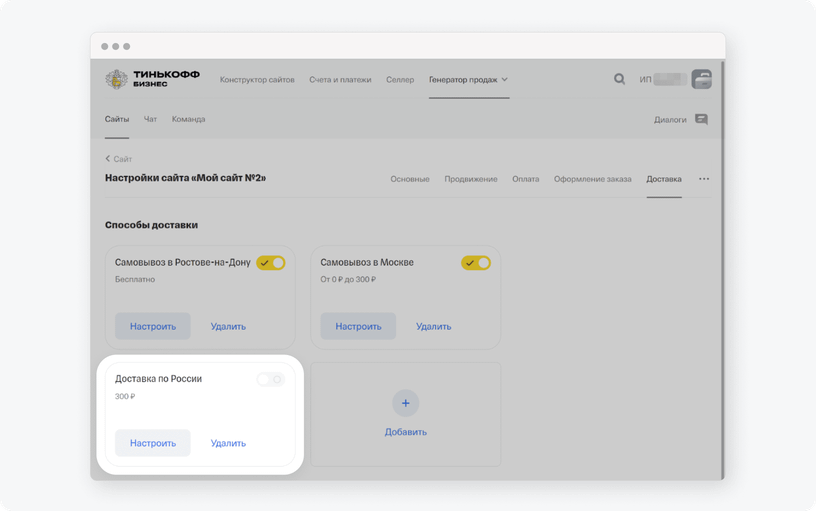Click the vertical scrollbar on the right
Viewport: 816px width, 511px height.
click(x=722, y=271)
